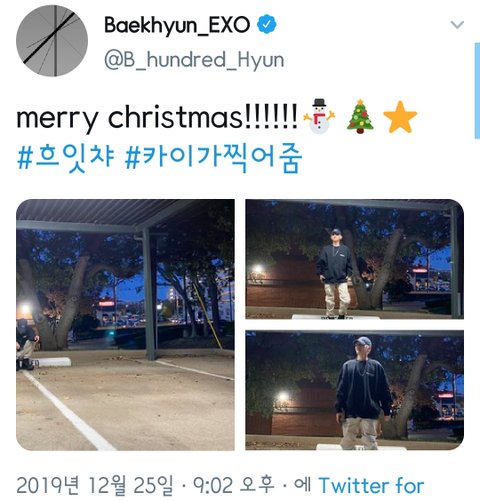Open the #카이가찍어줌 hashtag

point(213,157)
